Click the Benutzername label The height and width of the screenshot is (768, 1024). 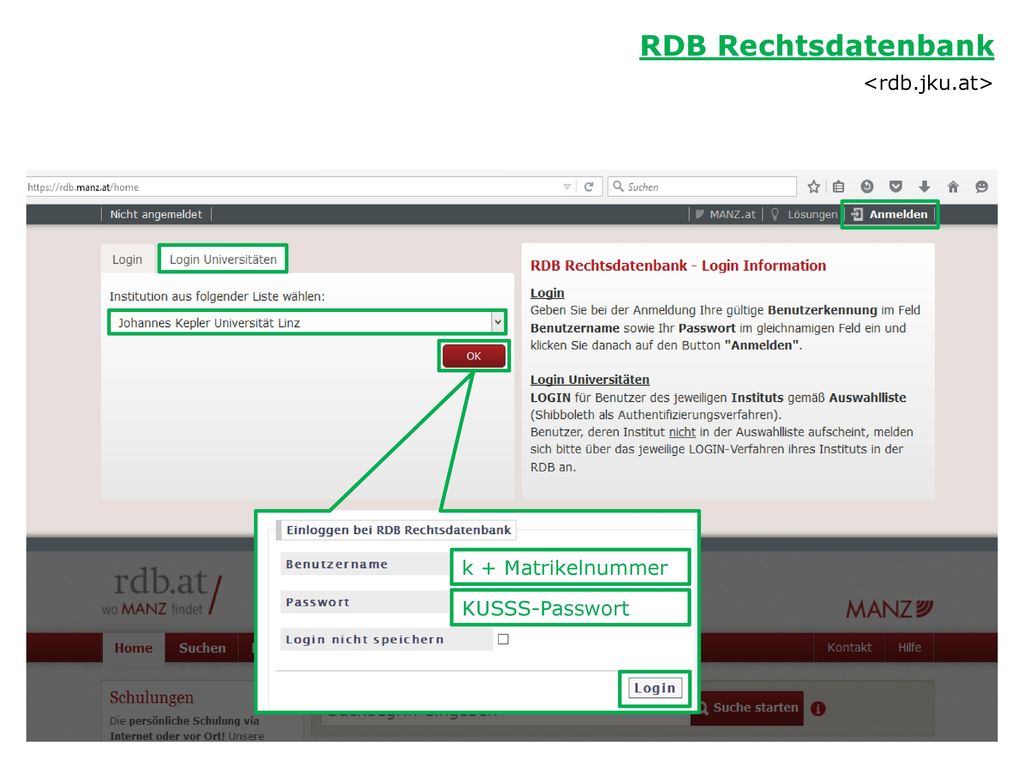pyautogui.click(x=337, y=564)
